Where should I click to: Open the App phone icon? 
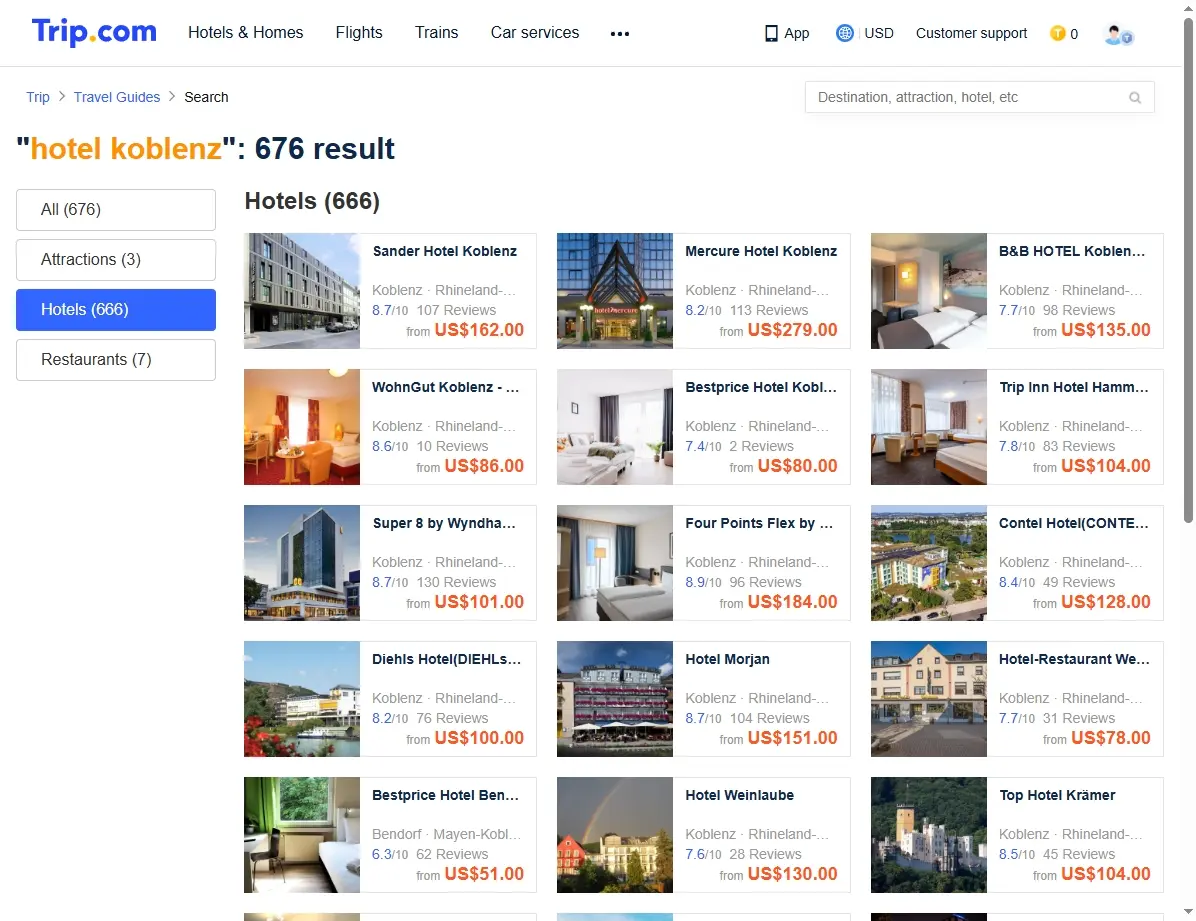point(771,34)
